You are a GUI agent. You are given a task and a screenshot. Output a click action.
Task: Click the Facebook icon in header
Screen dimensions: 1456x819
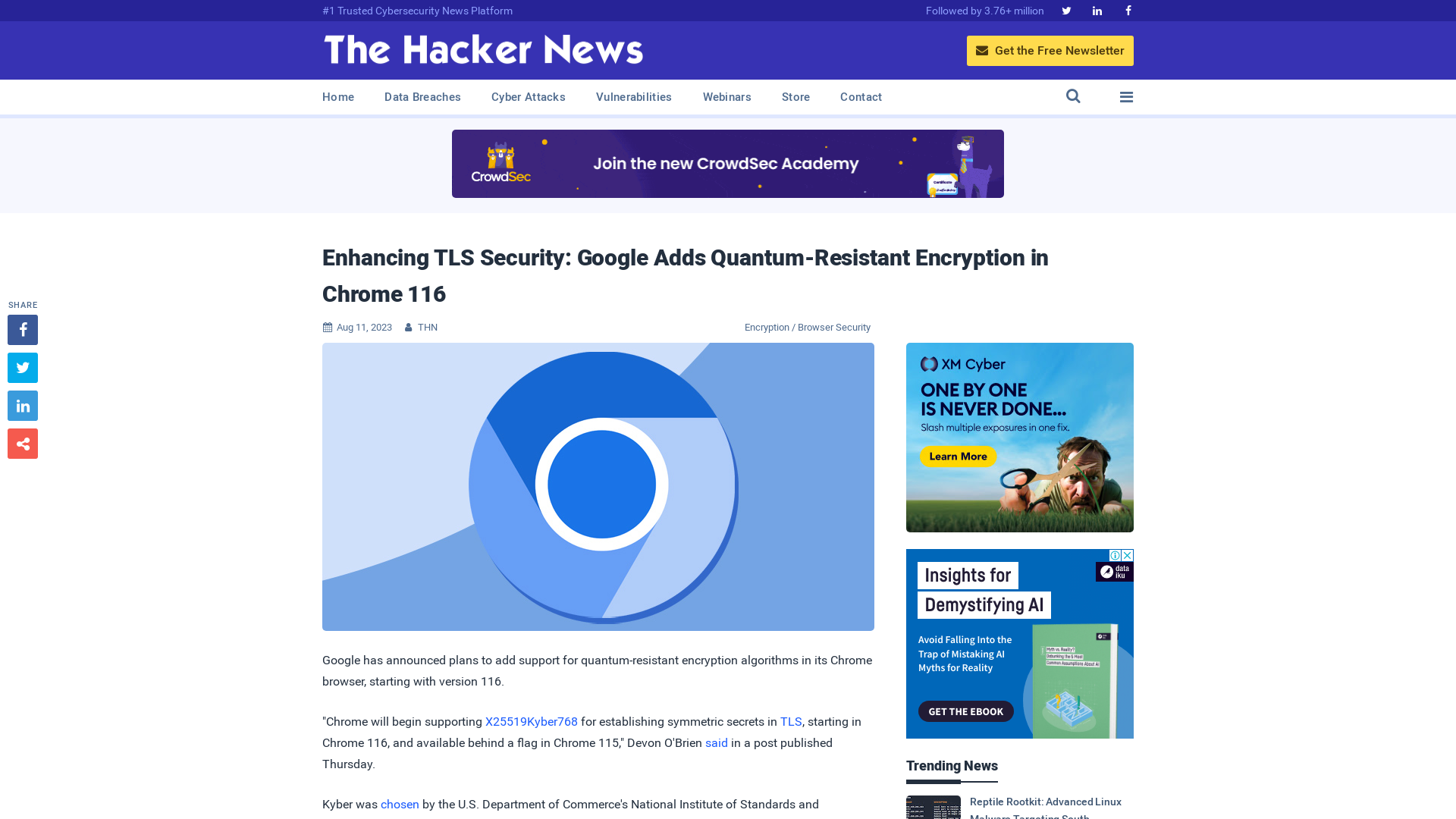point(1127,10)
